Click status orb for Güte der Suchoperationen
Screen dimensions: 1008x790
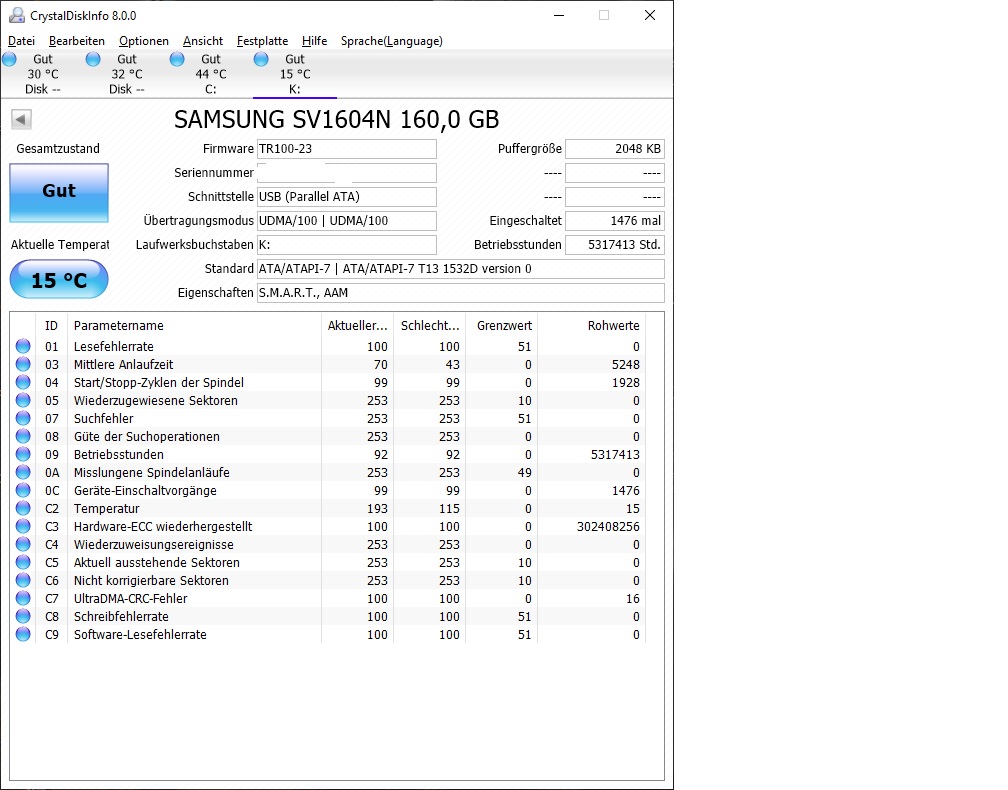click(23, 436)
